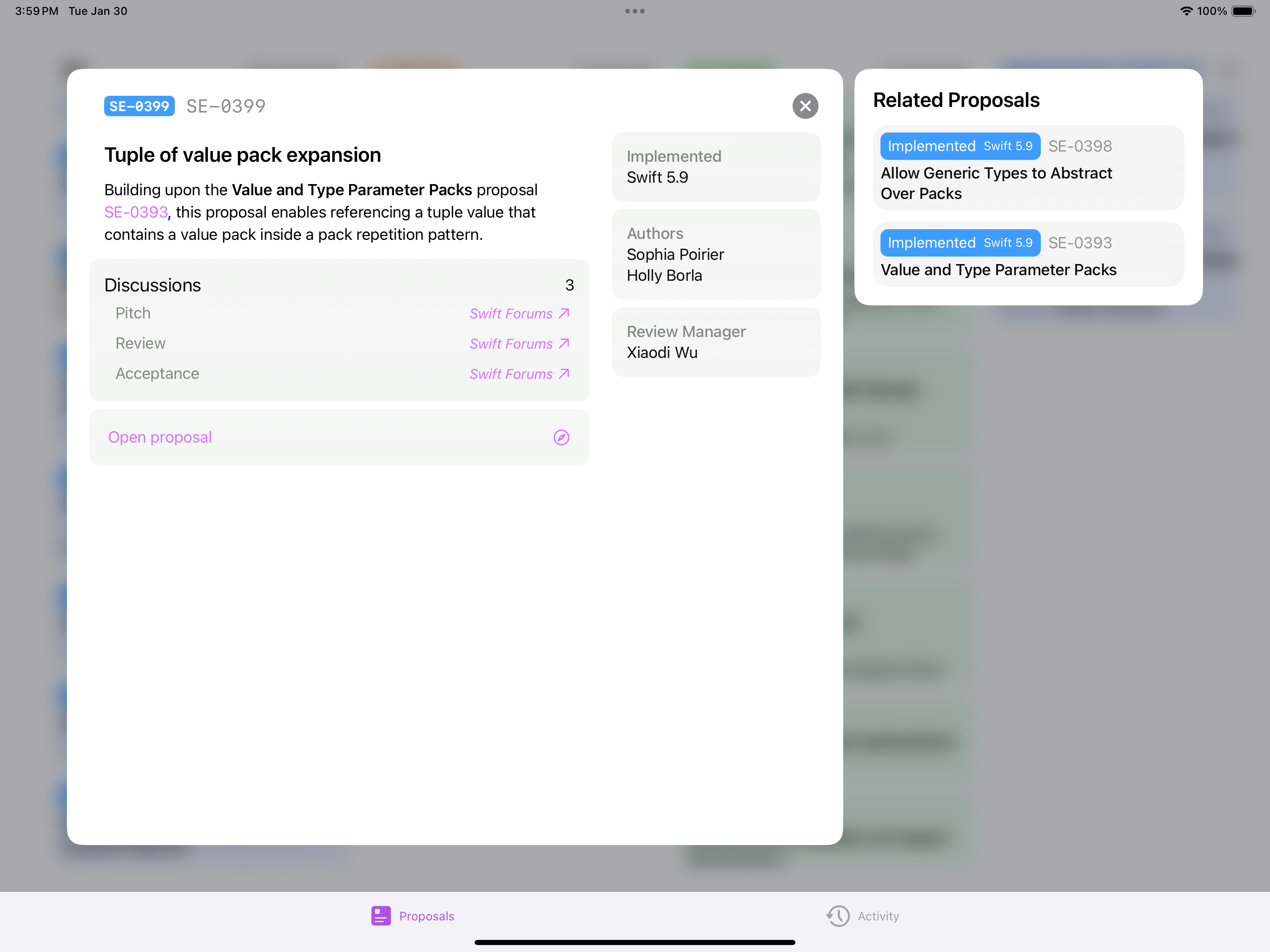The height and width of the screenshot is (952, 1270).
Task: Open the Acceptance discussion on Swift Forums
Action: [519, 374]
